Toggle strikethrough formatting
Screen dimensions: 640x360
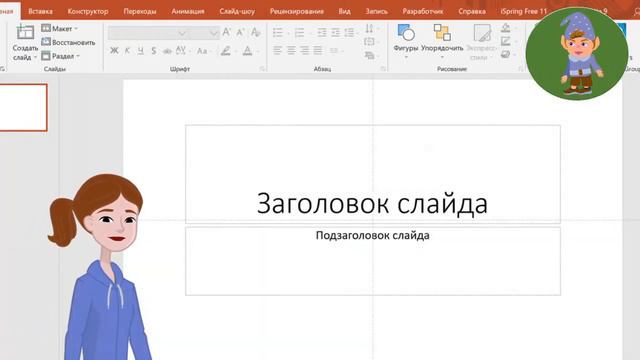click(167, 51)
